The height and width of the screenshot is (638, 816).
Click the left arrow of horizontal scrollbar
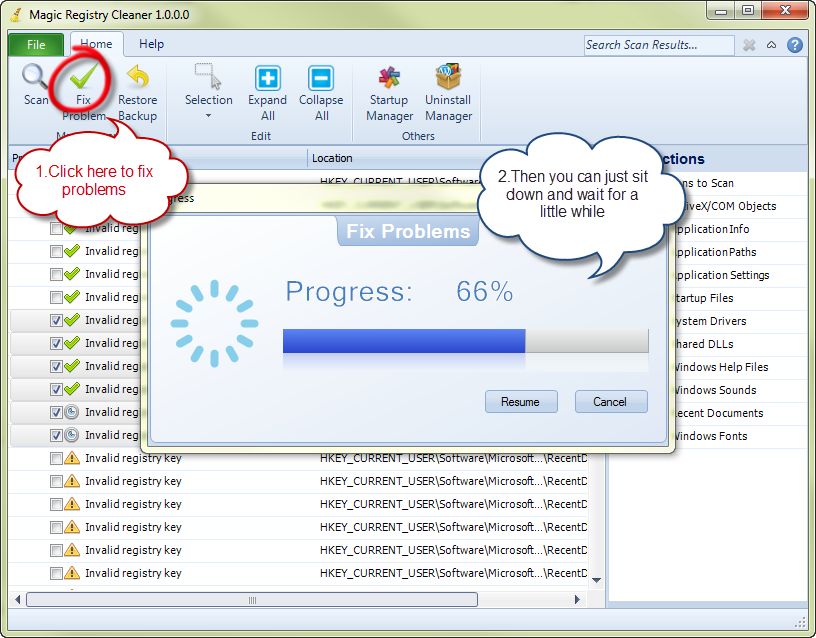click(x=17, y=599)
